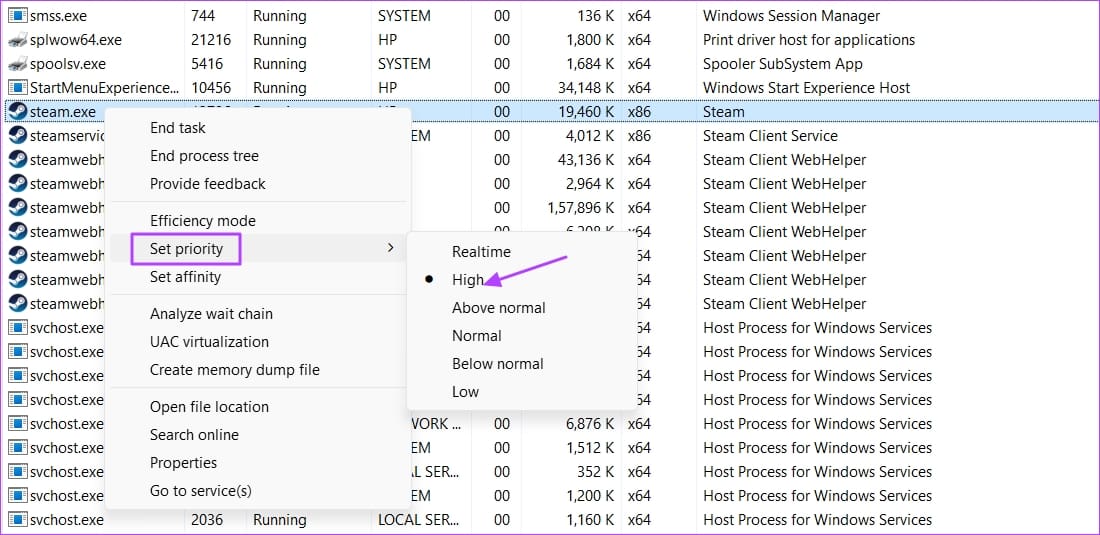Enable Efficiency mode for steam.exe

click(x=257, y=221)
